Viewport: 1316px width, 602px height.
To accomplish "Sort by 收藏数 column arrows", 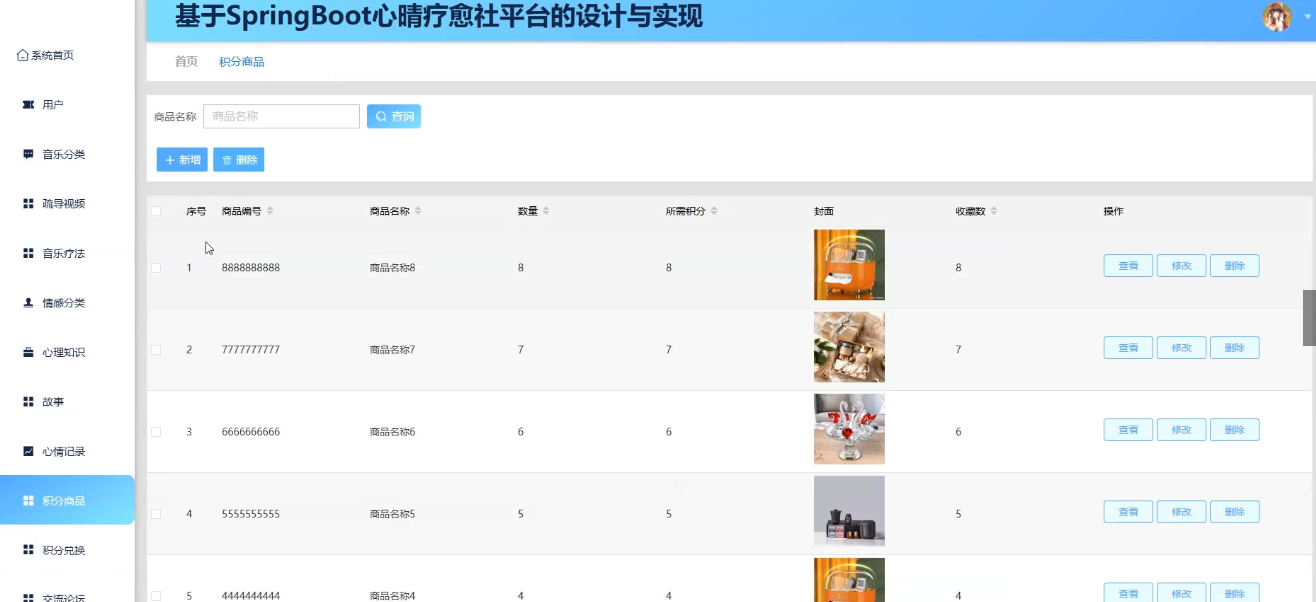I will tap(994, 211).
